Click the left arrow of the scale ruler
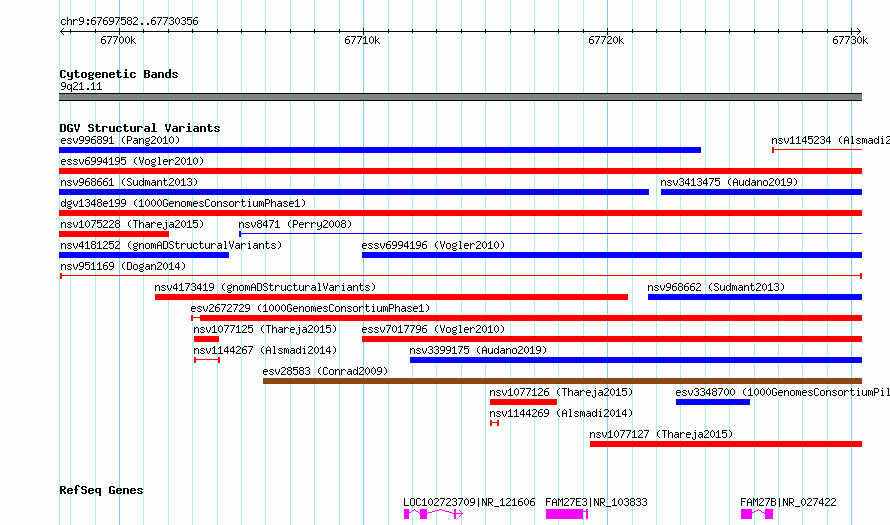 tap(64, 32)
